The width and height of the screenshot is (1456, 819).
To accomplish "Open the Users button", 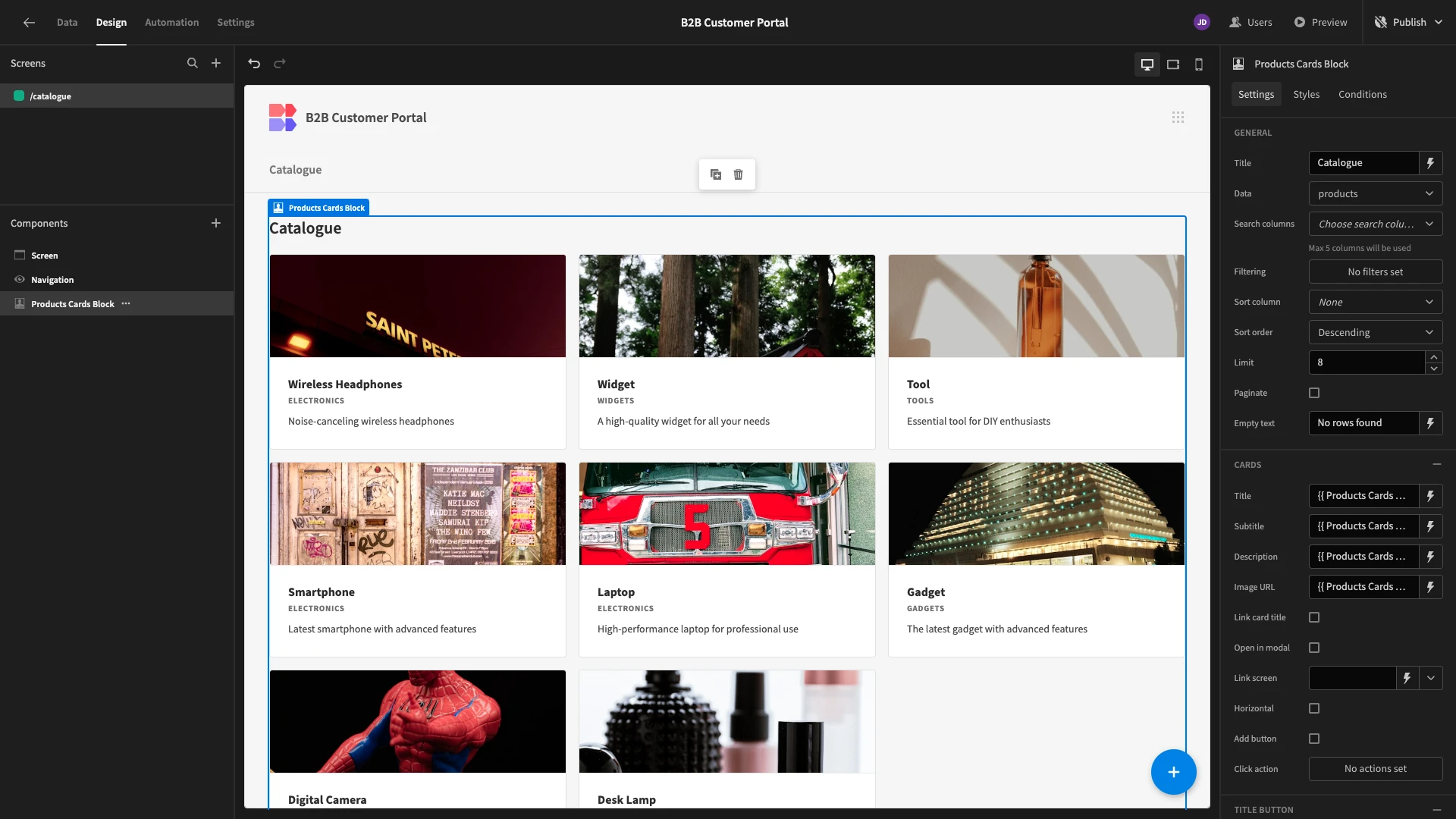I will point(1250,23).
